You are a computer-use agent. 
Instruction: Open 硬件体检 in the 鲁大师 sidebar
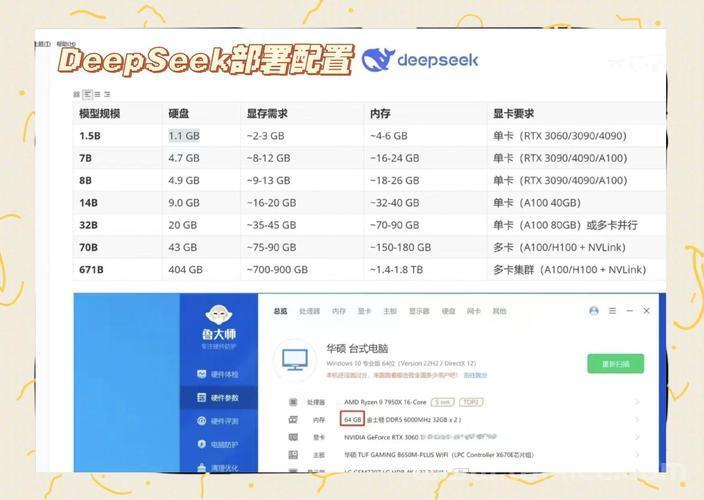pyautogui.click(x=218, y=374)
